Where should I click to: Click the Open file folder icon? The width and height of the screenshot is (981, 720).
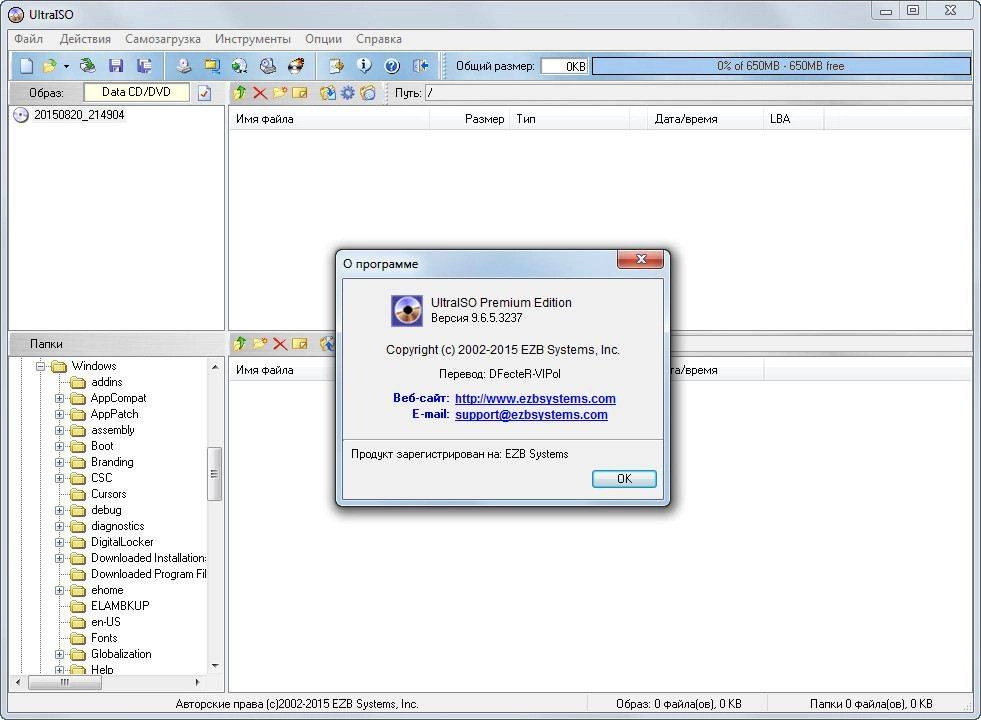coord(49,66)
